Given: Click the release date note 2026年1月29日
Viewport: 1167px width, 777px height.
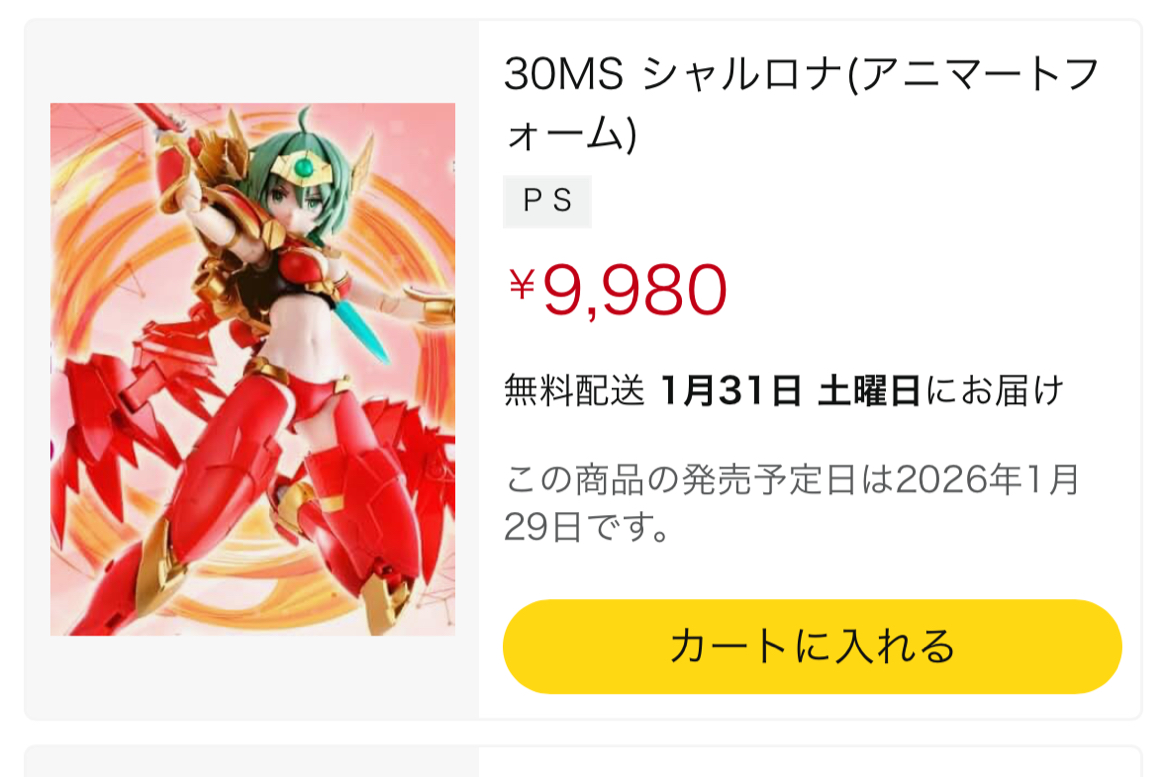Looking at the screenshot, I should [792, 502].
